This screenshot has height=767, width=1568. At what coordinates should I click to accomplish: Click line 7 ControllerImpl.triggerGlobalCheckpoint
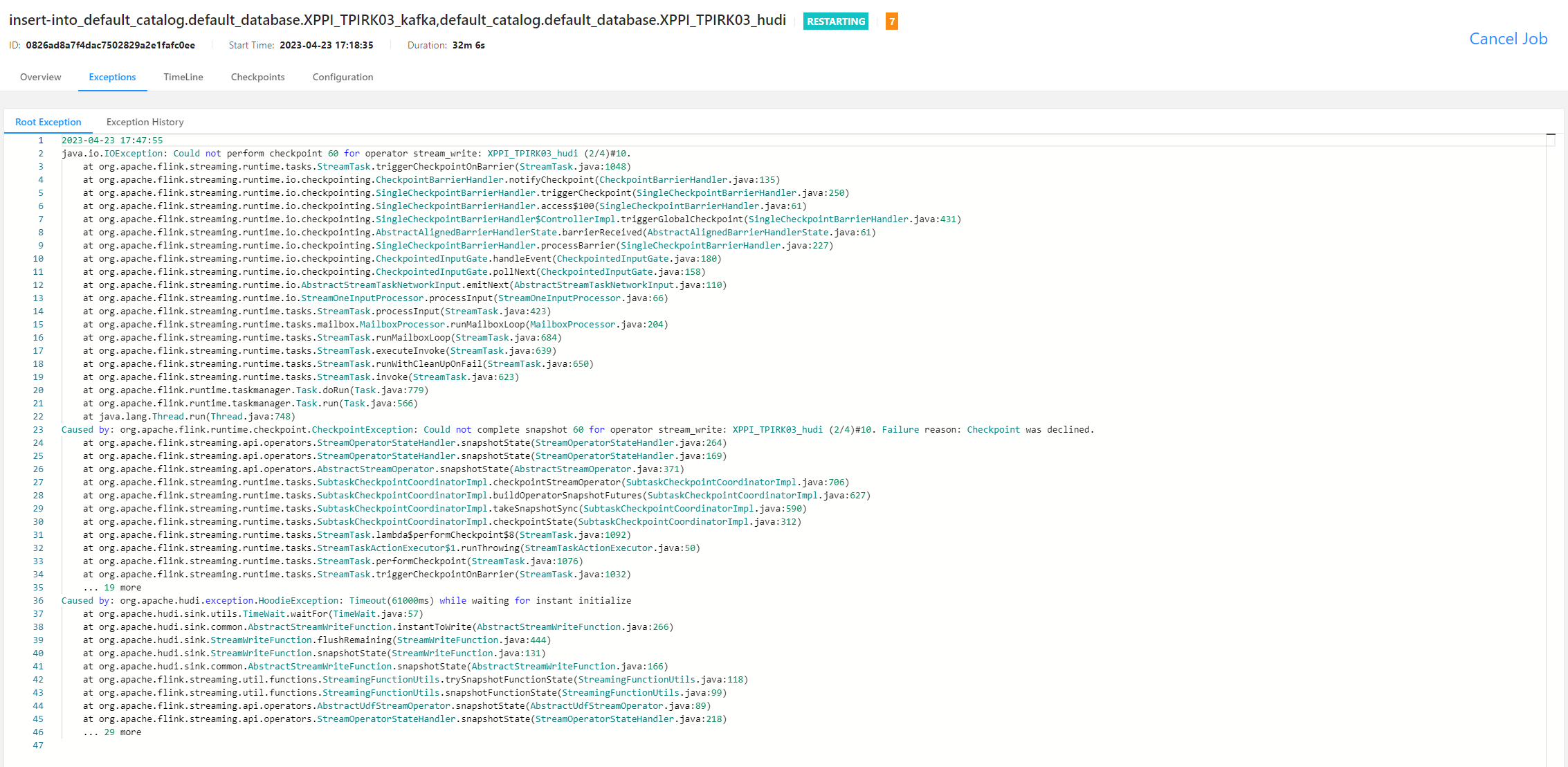click(x=522, y=219)
